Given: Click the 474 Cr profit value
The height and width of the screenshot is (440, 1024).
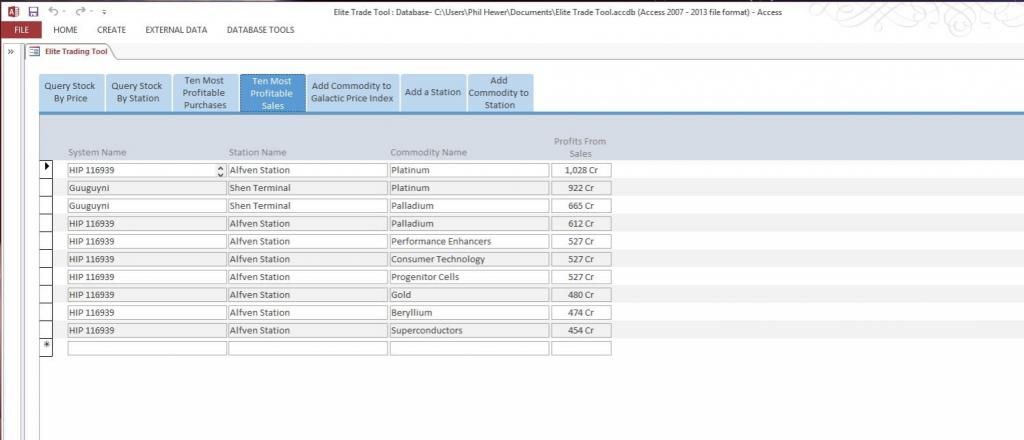Looking at the screenshot, I should [x=581, y=313].
